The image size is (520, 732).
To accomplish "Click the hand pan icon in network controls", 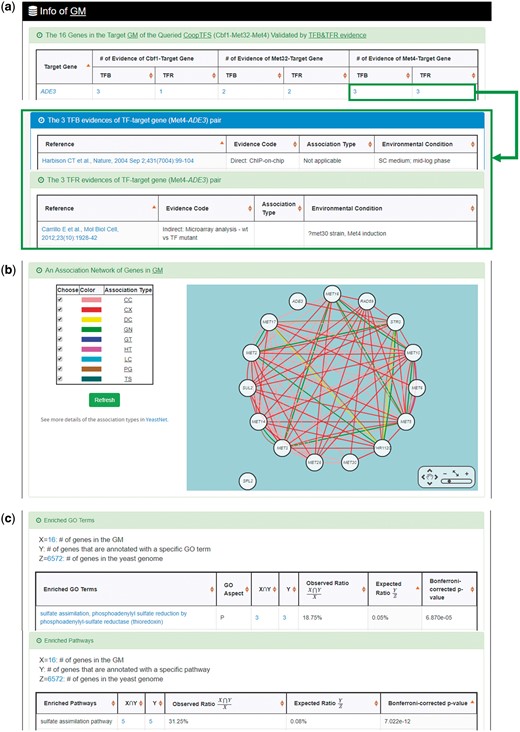I will (429, 477).
